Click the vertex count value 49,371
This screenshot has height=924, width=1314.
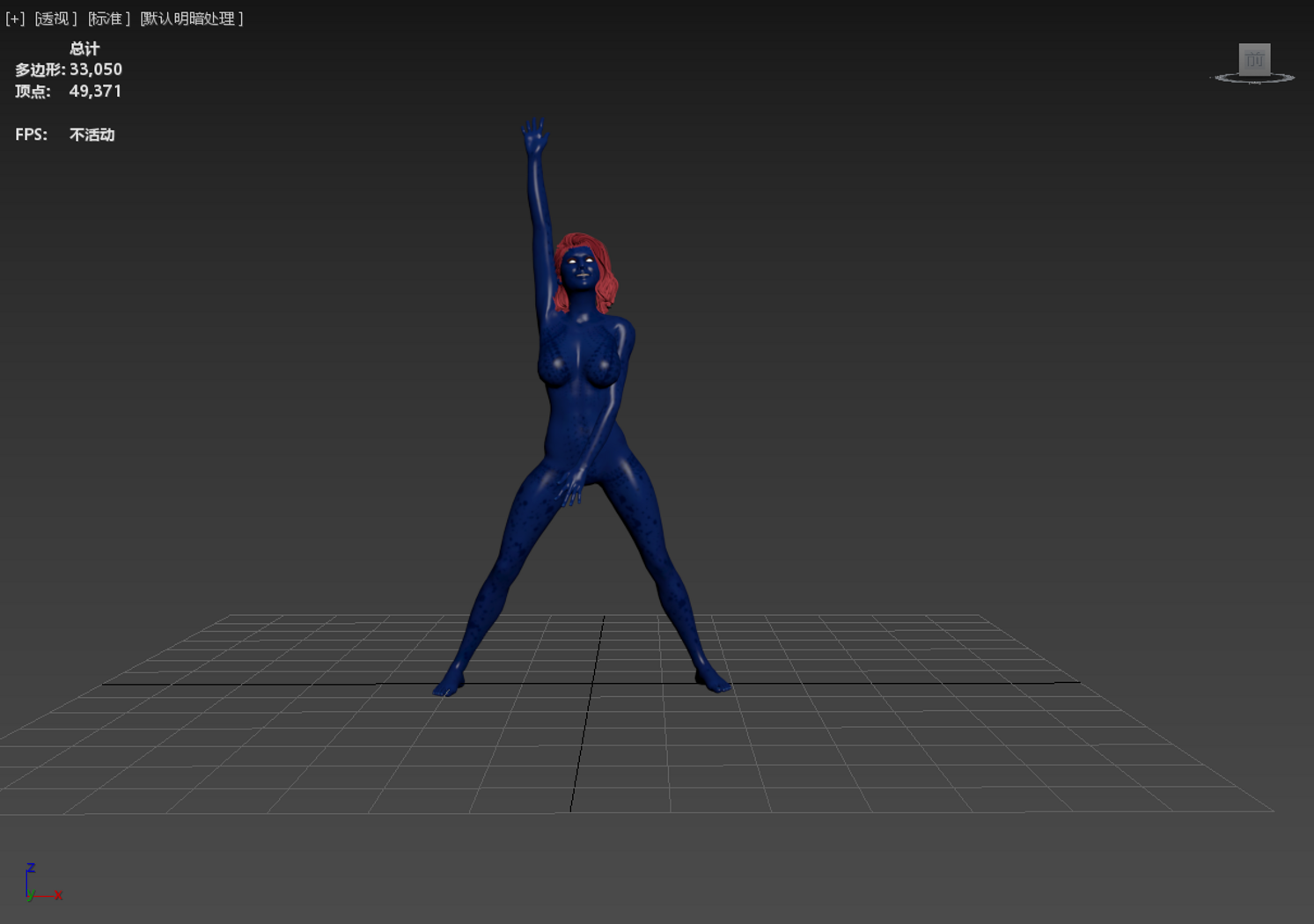coord(95,92)
